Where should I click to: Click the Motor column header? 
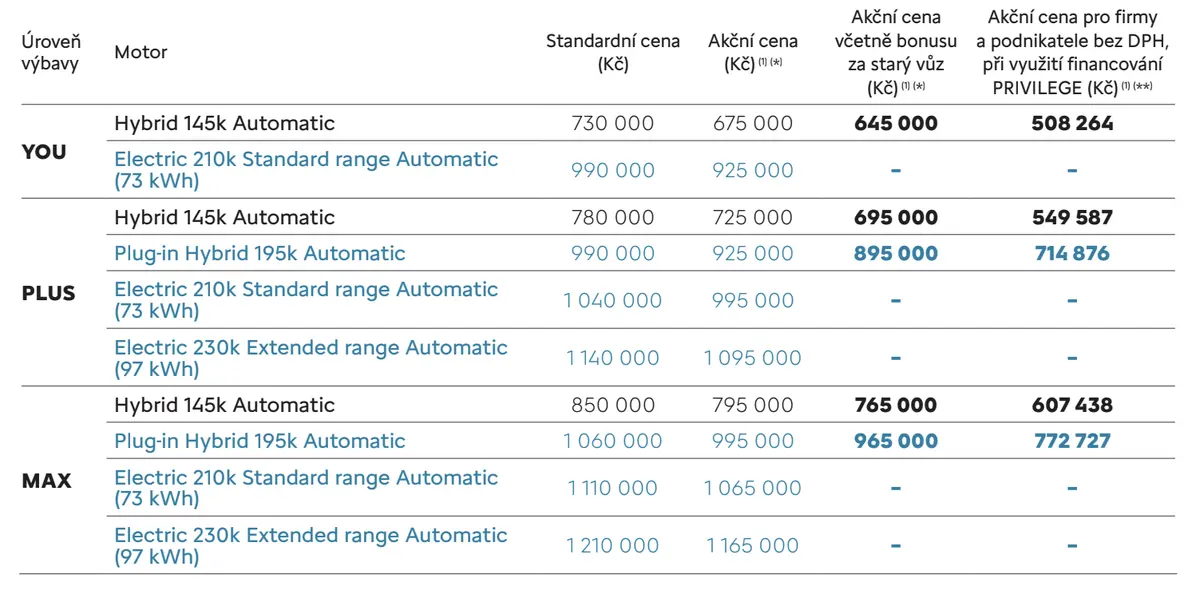click(141, 52)
